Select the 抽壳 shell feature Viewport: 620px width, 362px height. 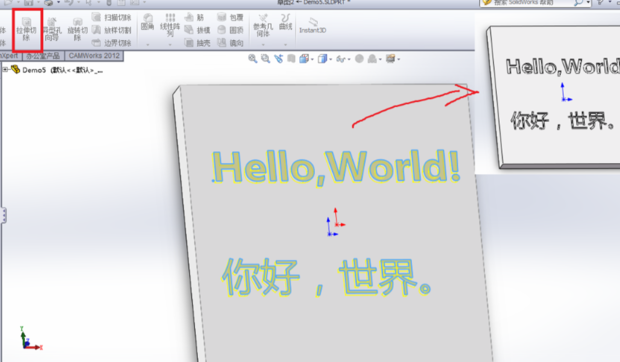[x=197, y=43]
